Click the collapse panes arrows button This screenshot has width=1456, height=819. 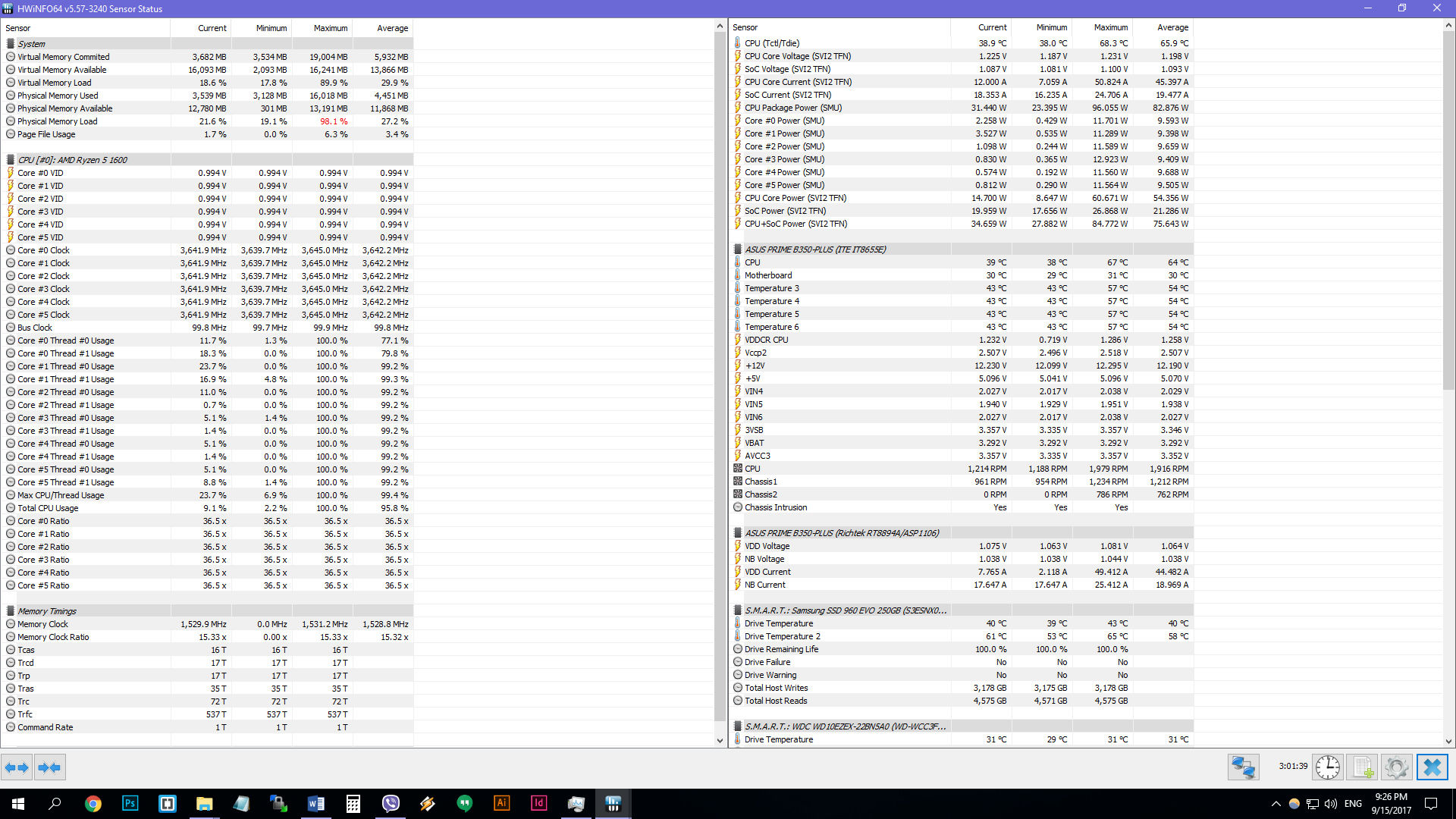(x=49, y=767)
